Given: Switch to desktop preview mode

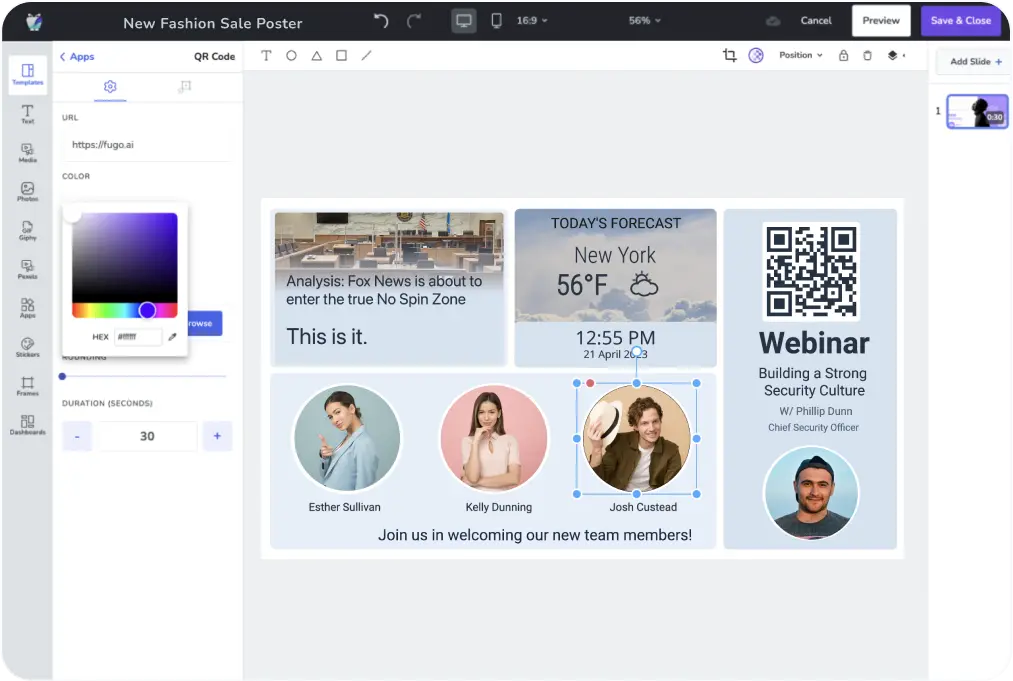Looking at the screenshot, I should tap(463, 21).
